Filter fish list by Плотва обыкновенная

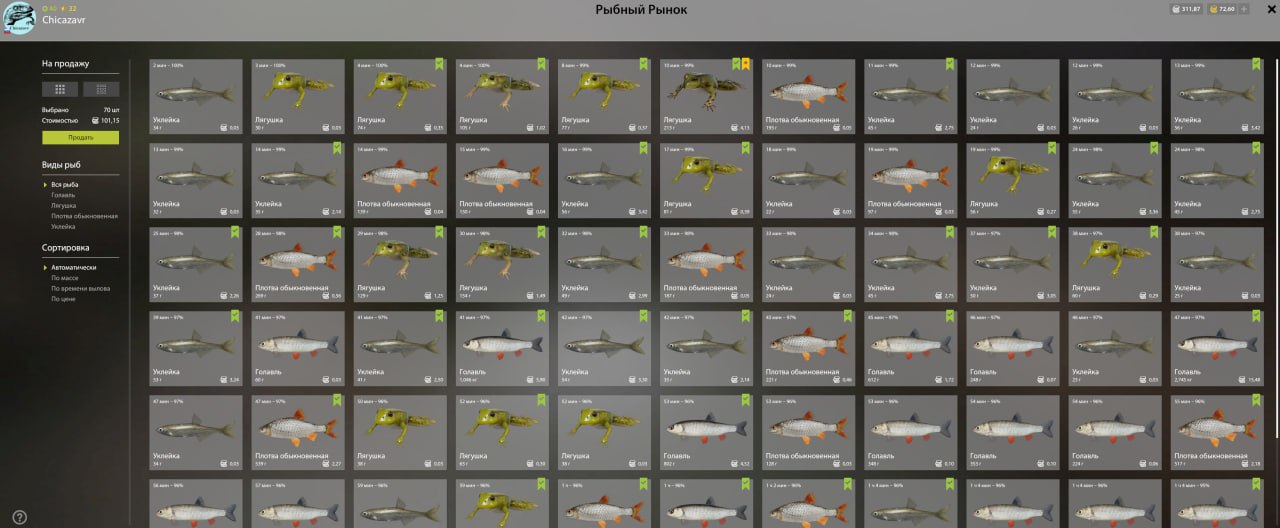tap(85, 216)
